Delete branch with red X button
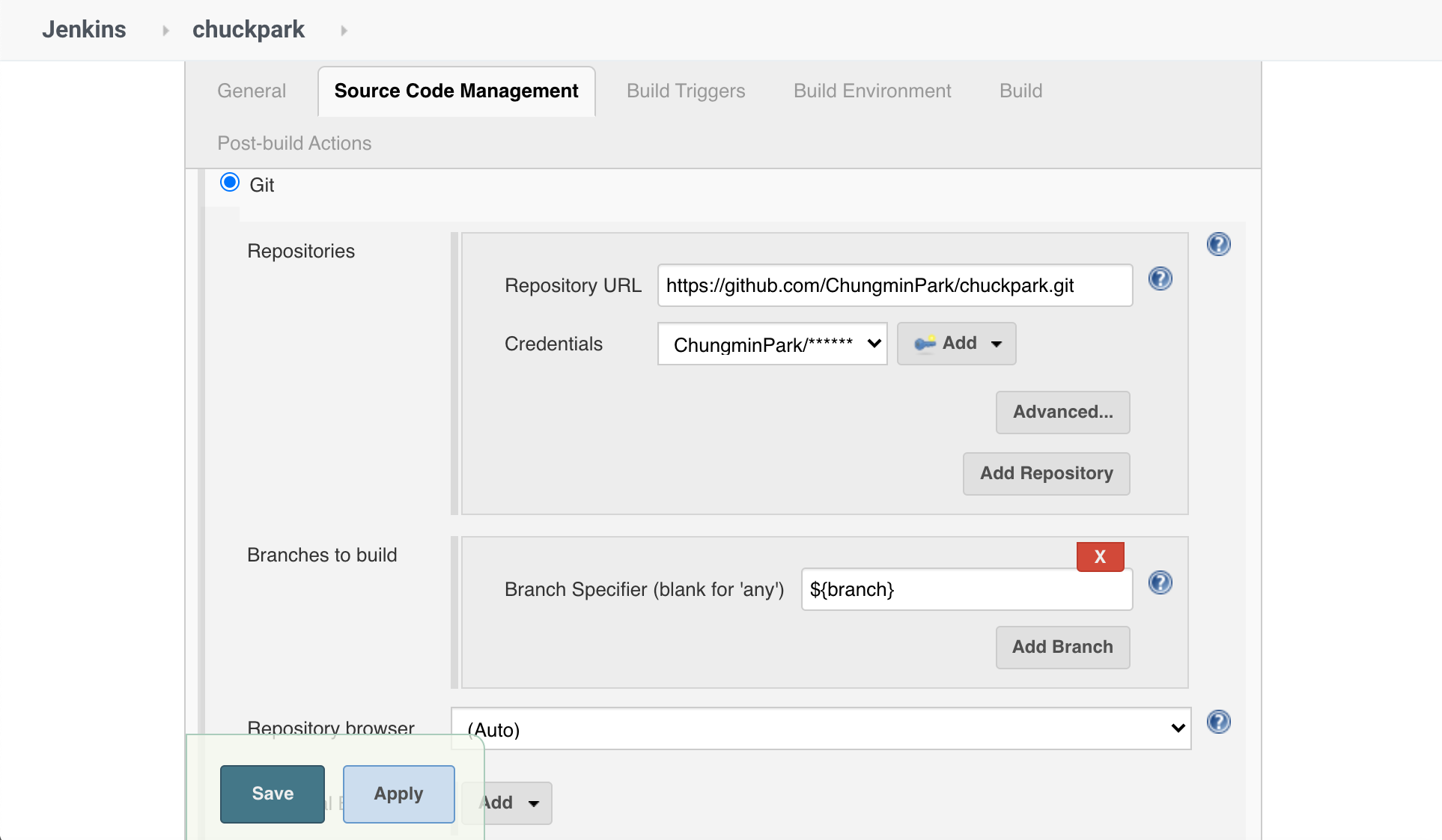The width and height of the screenshot is (1442, 840). point(1100,557)
